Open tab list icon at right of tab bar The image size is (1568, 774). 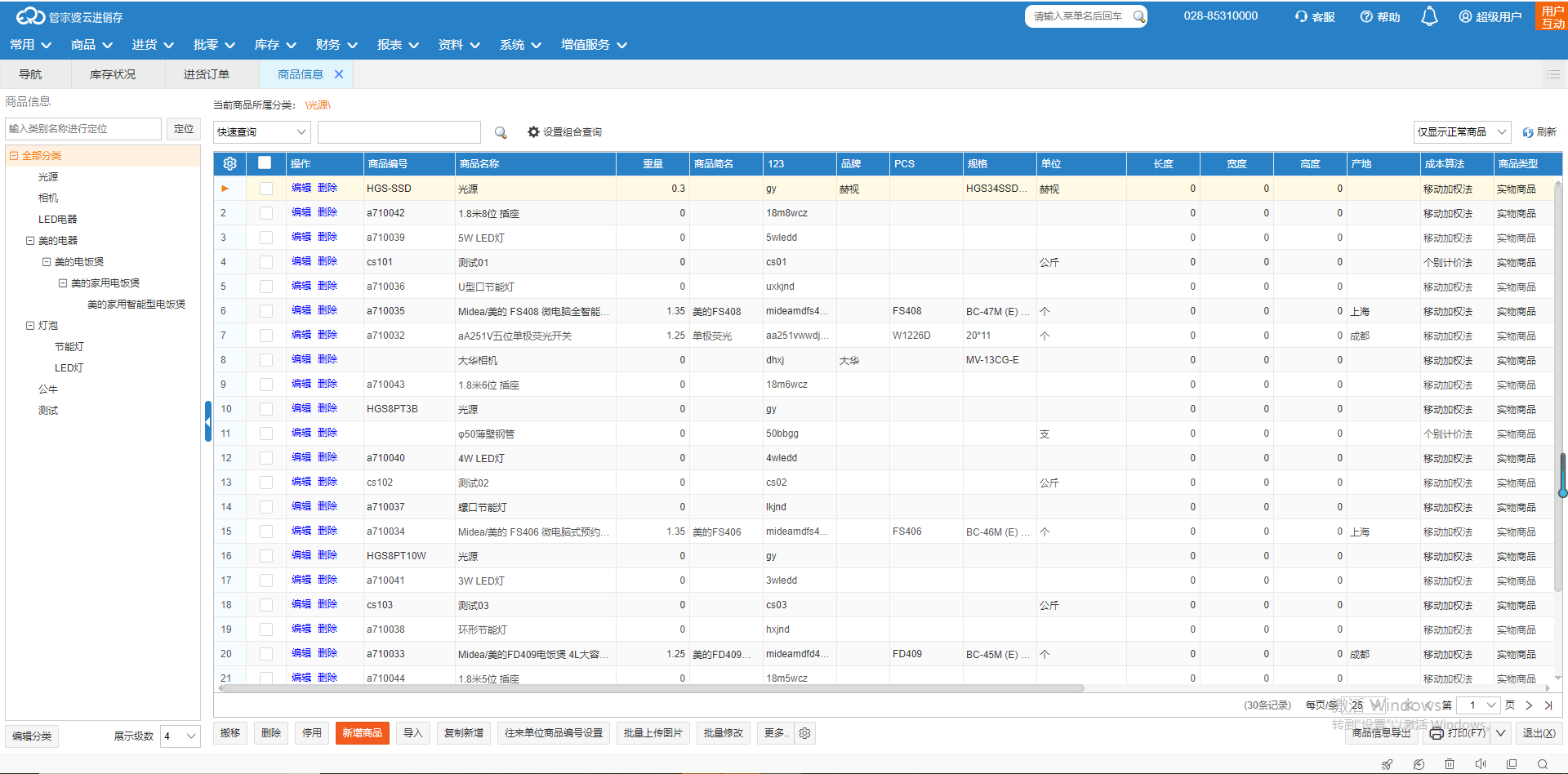coord(1553,74)
